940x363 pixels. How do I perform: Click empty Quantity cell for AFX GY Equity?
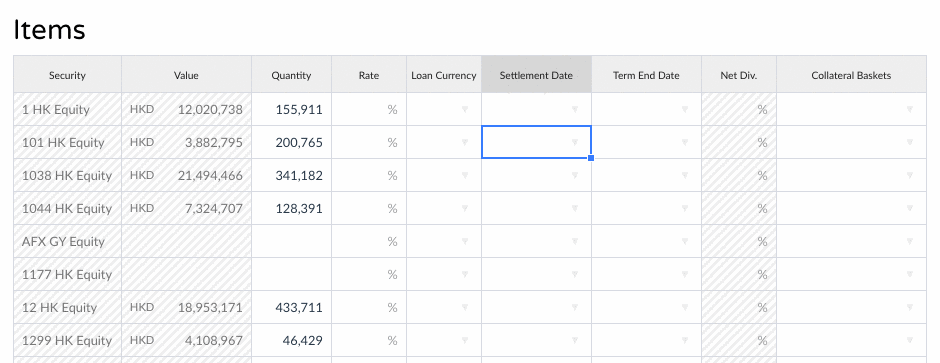[291, 241]
